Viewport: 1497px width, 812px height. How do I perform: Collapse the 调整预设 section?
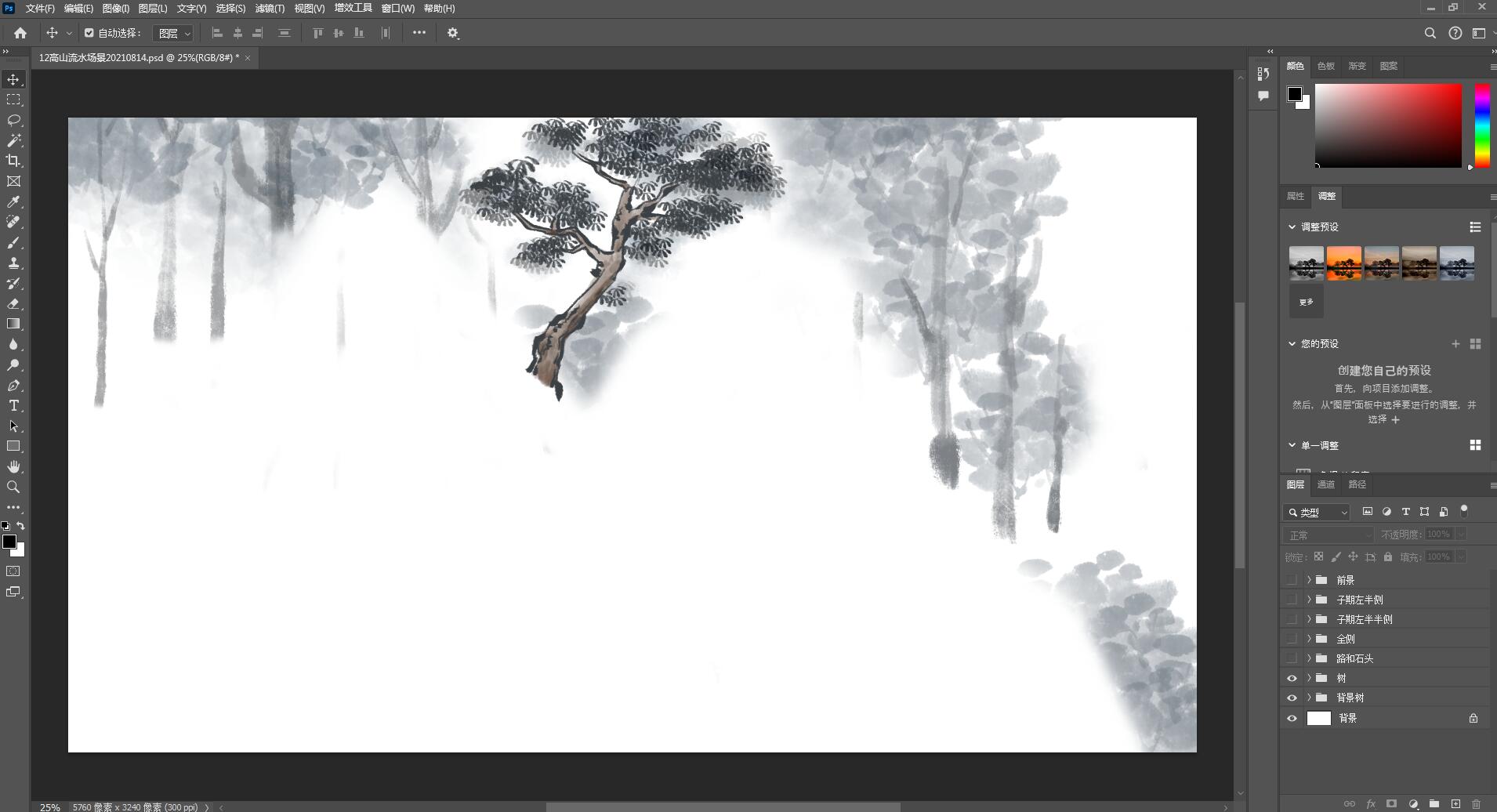[x=1292, y=227]
